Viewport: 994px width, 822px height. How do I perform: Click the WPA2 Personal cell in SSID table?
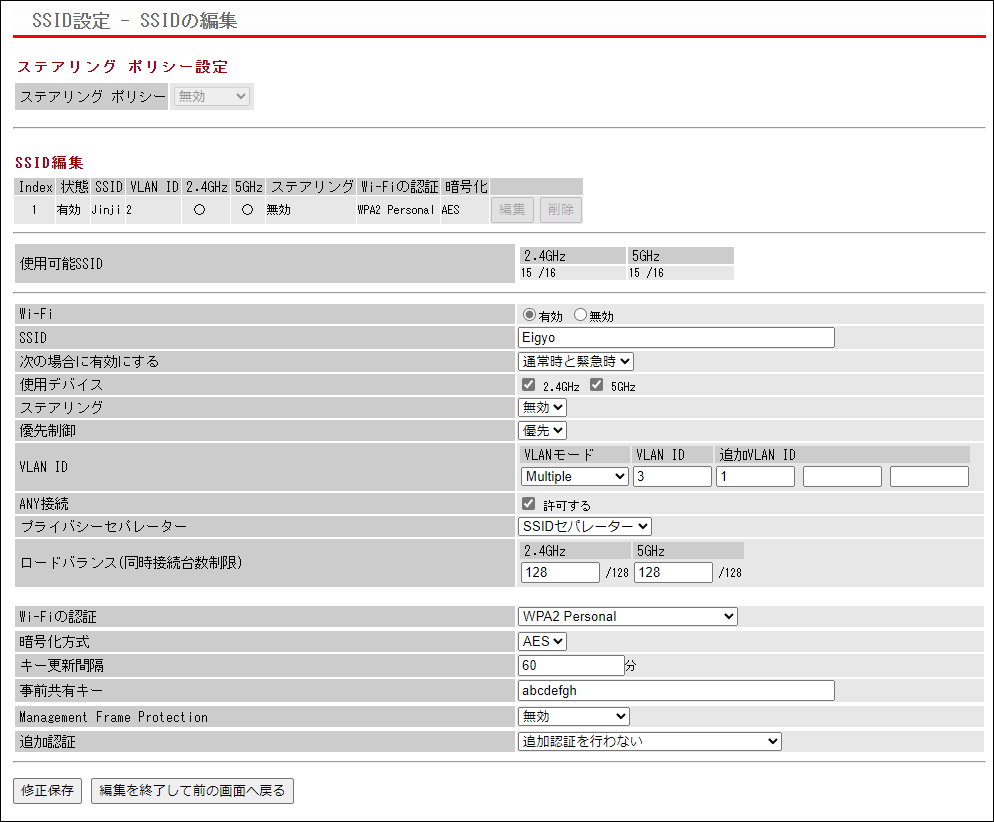click(396, 210)
